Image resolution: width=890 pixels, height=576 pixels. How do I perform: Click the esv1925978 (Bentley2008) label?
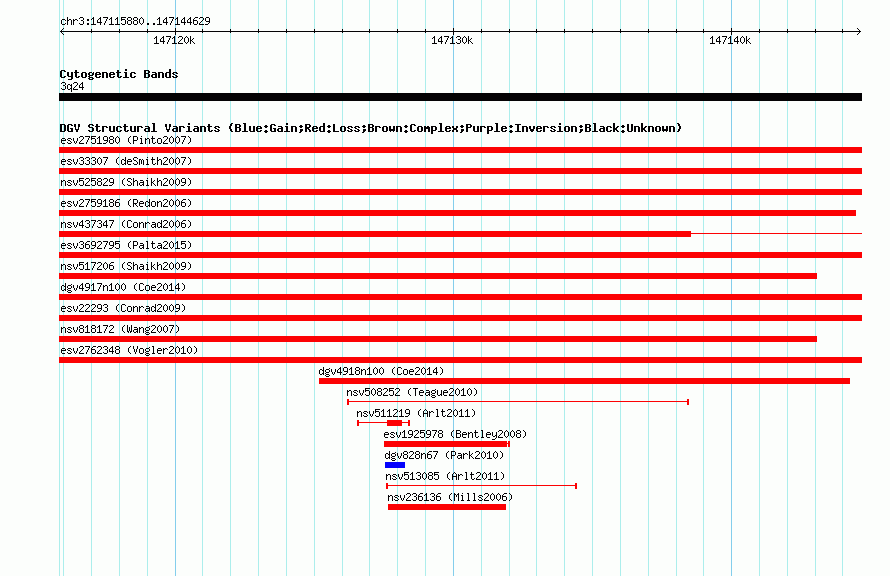(455, 434)
